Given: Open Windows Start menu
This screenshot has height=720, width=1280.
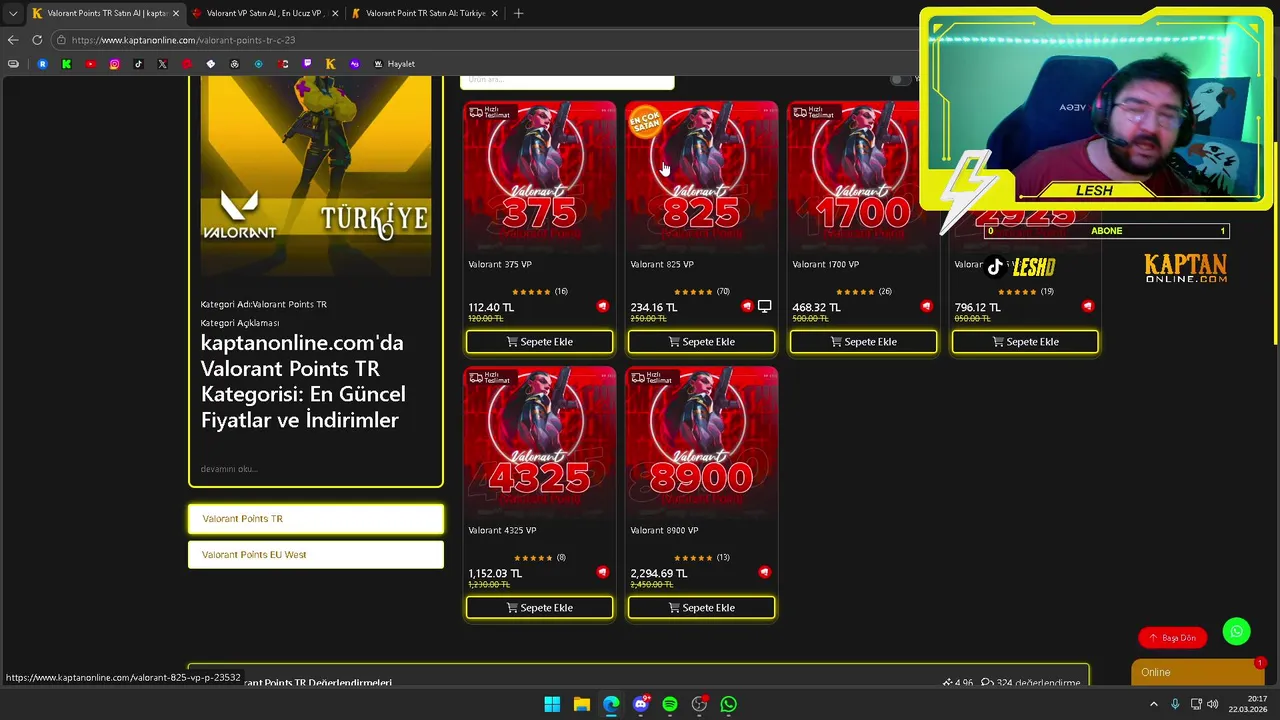Looking at the screenshot, I should pyautogui.click(x=552, y=704).
